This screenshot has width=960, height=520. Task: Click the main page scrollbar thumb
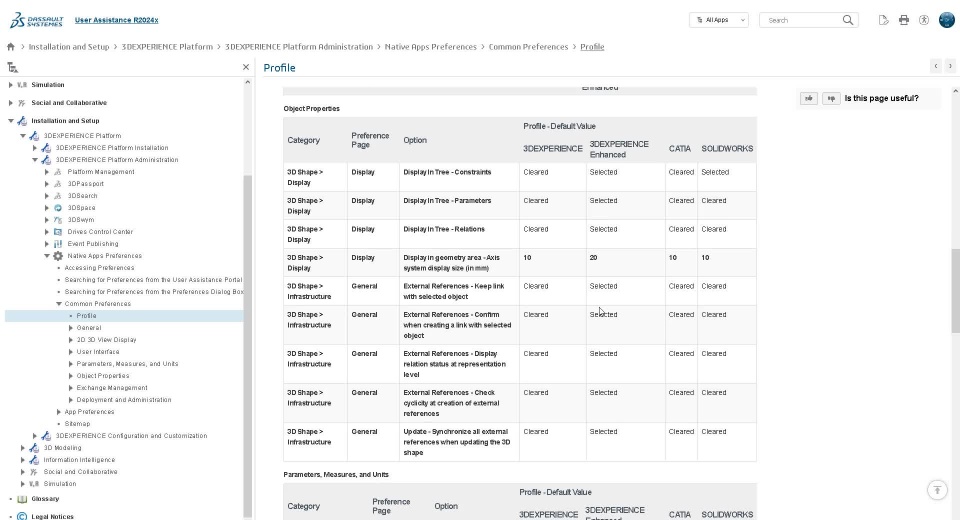(955, 291)
